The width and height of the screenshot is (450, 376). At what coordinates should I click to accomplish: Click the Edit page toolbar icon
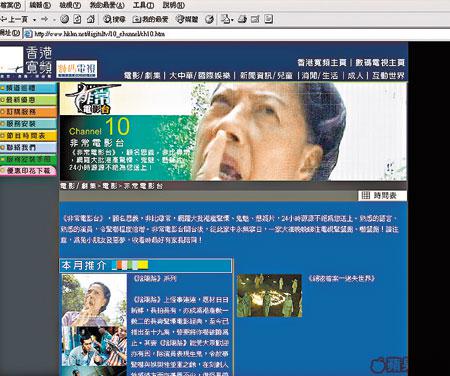point(255,19)
